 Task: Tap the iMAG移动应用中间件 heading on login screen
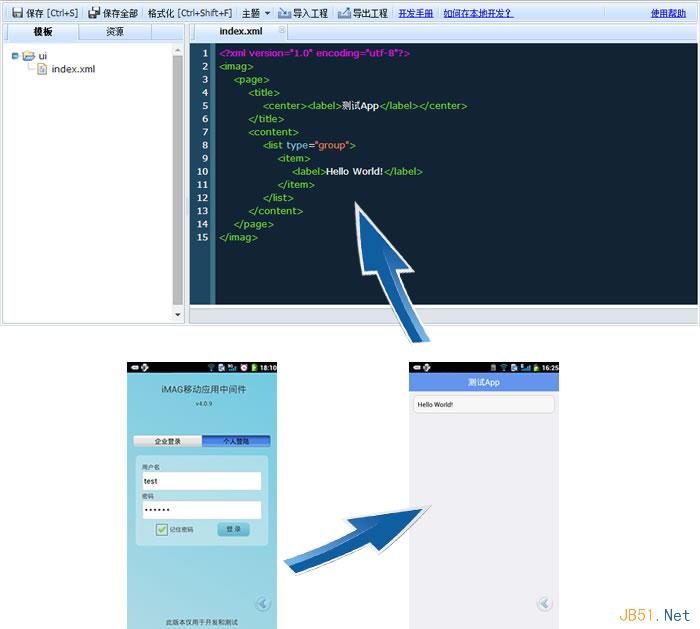(x=204, y=389)
